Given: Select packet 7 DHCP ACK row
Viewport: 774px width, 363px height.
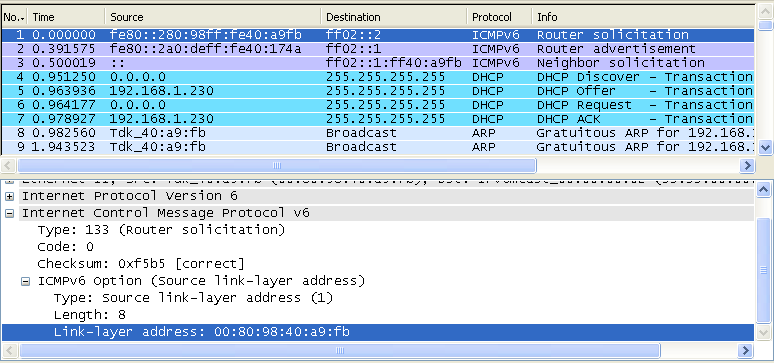Looking at the screenshot, I should point(378,119).
